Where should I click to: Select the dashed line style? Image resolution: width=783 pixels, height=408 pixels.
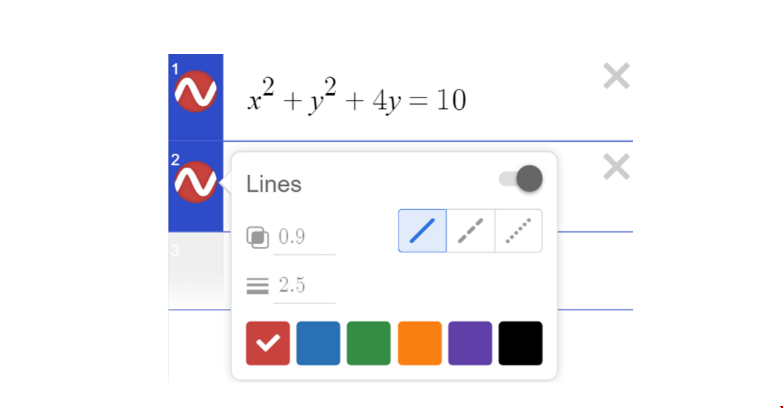pyautogui.click(x=470, y=231)
